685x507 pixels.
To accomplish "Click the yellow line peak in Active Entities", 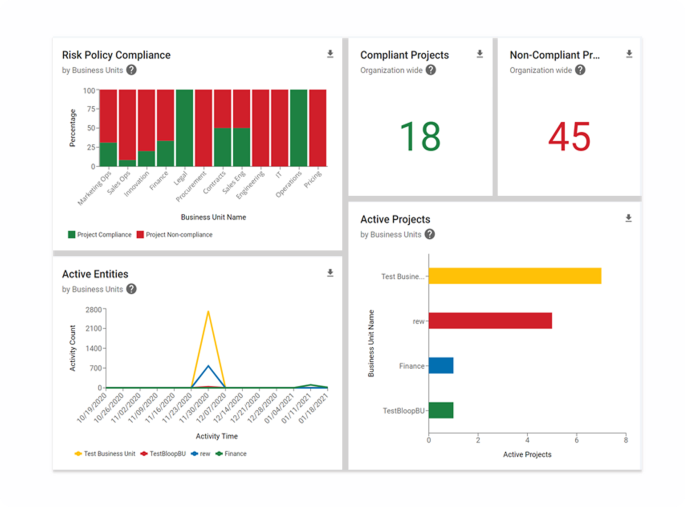I will tap(208, 311).
